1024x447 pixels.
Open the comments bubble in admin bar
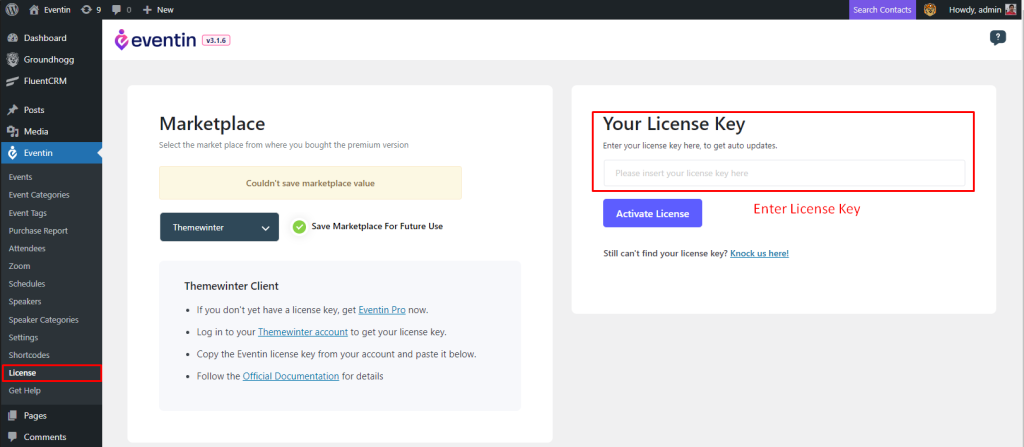click(x=116, y=10)
